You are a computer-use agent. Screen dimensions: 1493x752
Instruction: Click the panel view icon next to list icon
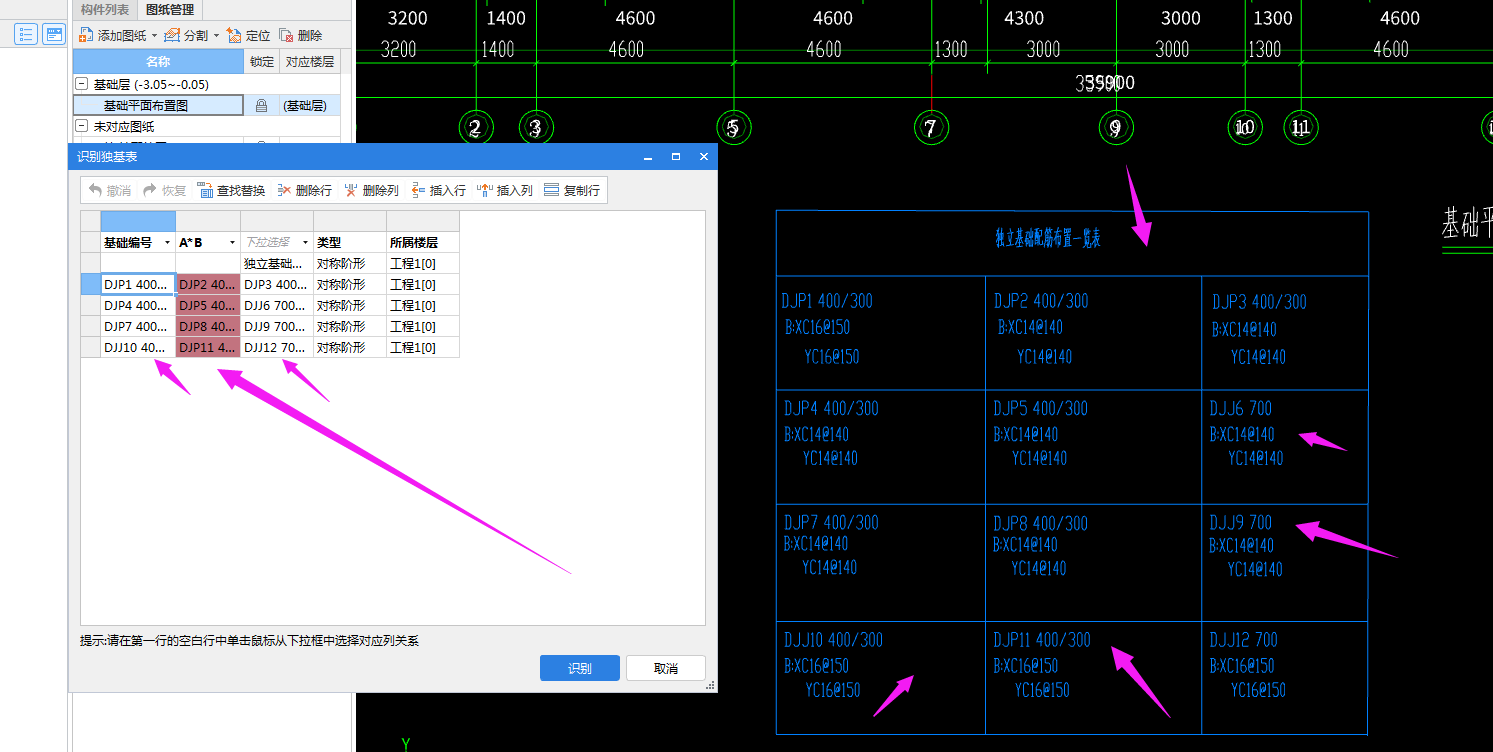[54, 34]
